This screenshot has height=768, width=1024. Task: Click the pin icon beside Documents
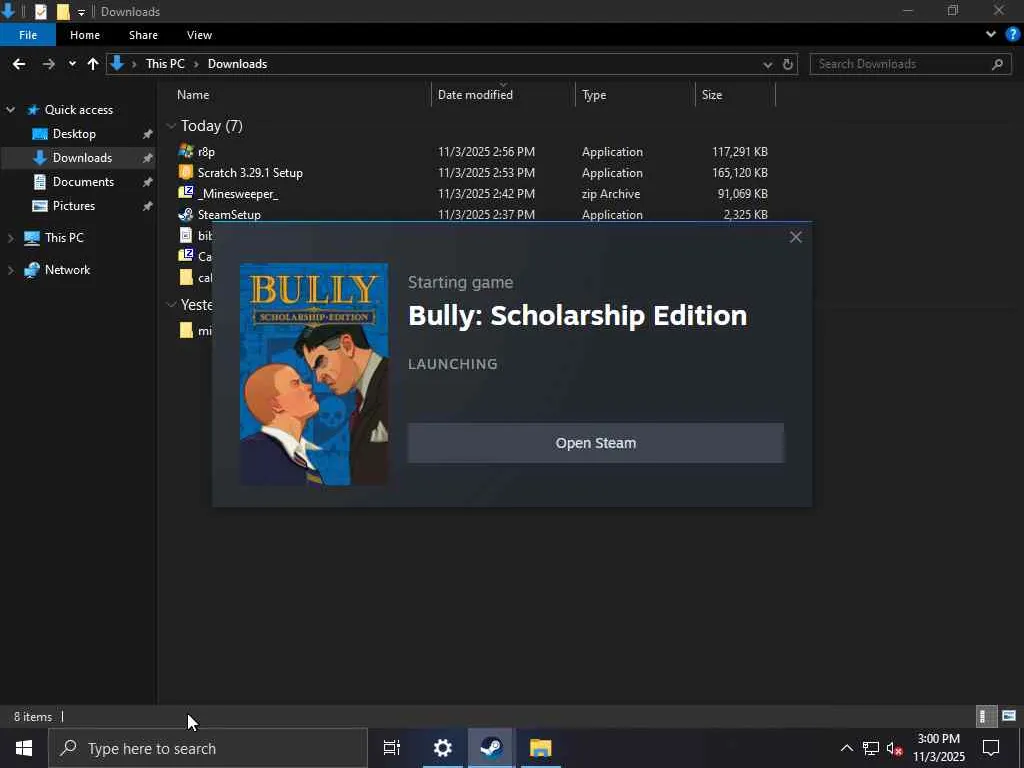click(x=148, y=182)
